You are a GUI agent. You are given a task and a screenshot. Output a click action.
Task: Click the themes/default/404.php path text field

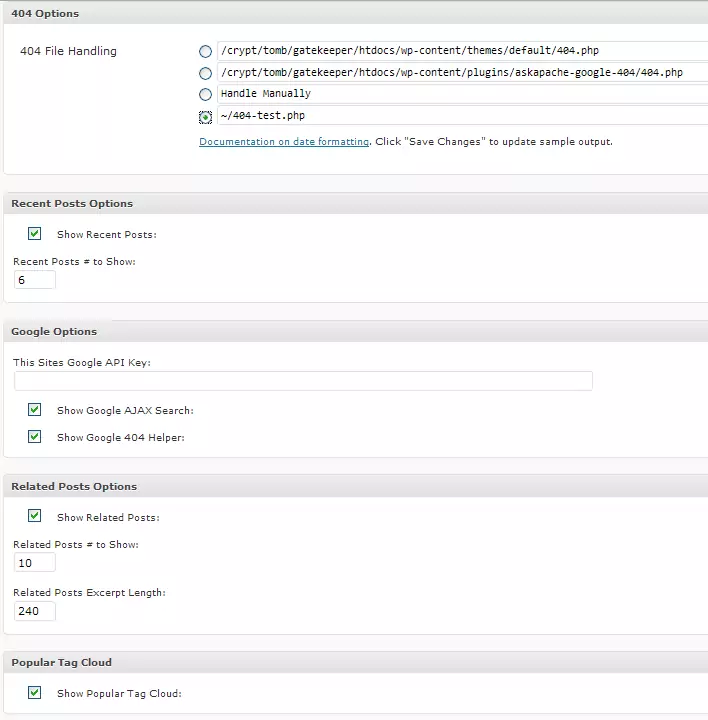pyautogui.click(x=460, y=50)
